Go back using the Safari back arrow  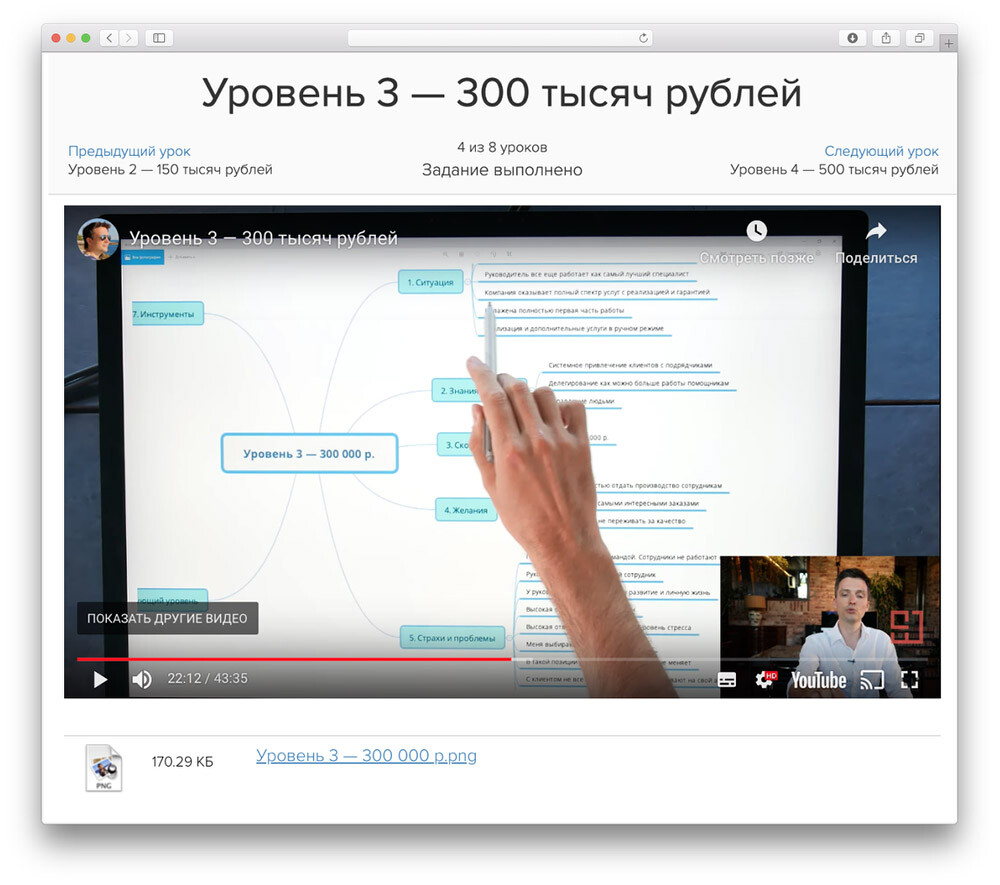[x=109, y=38]
